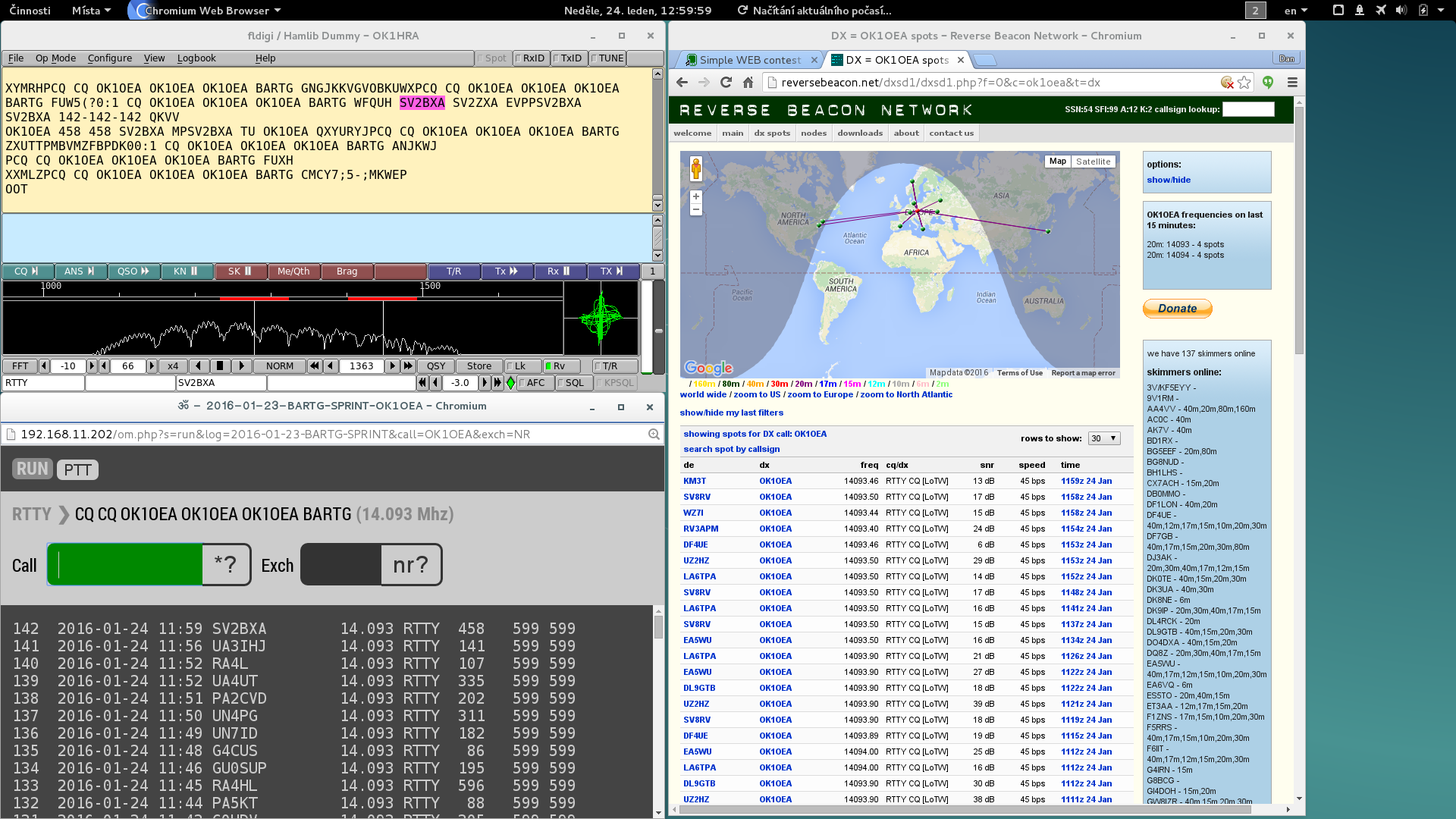Close the DX = OK1OEA spots tab
This screenshot has height=819, width=1456.
point(961,60)
